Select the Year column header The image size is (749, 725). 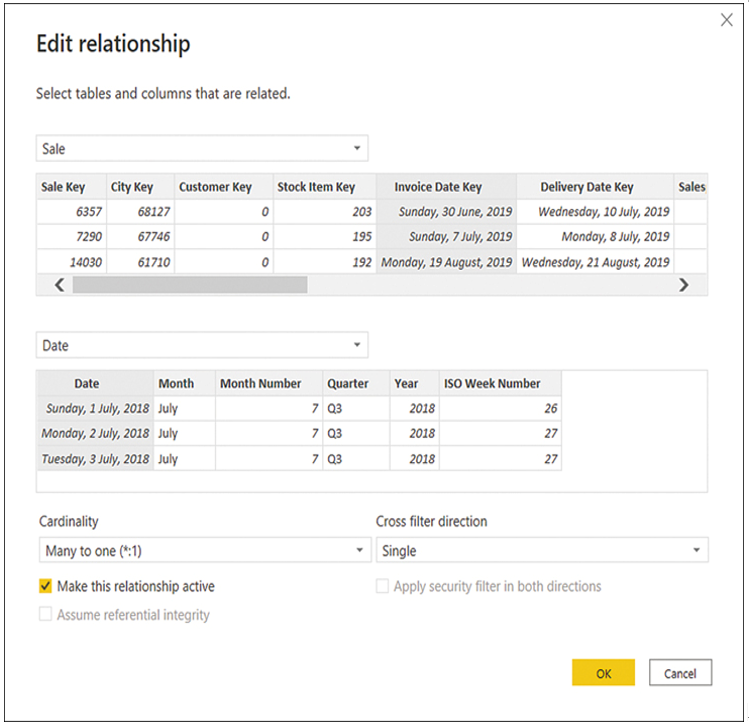tap(414, 384)
